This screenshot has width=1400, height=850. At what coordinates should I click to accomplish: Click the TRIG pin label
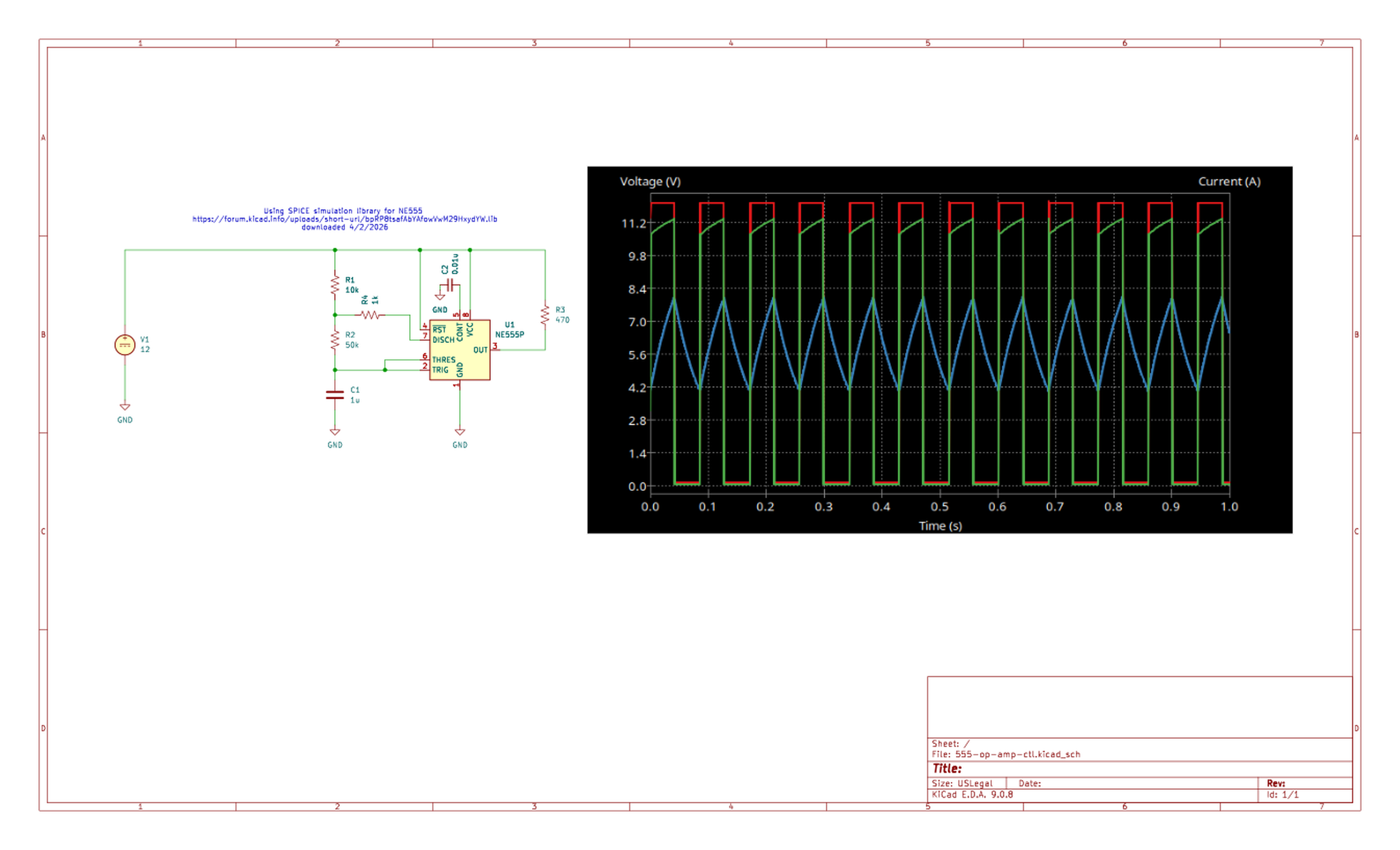tap(440, 370)
